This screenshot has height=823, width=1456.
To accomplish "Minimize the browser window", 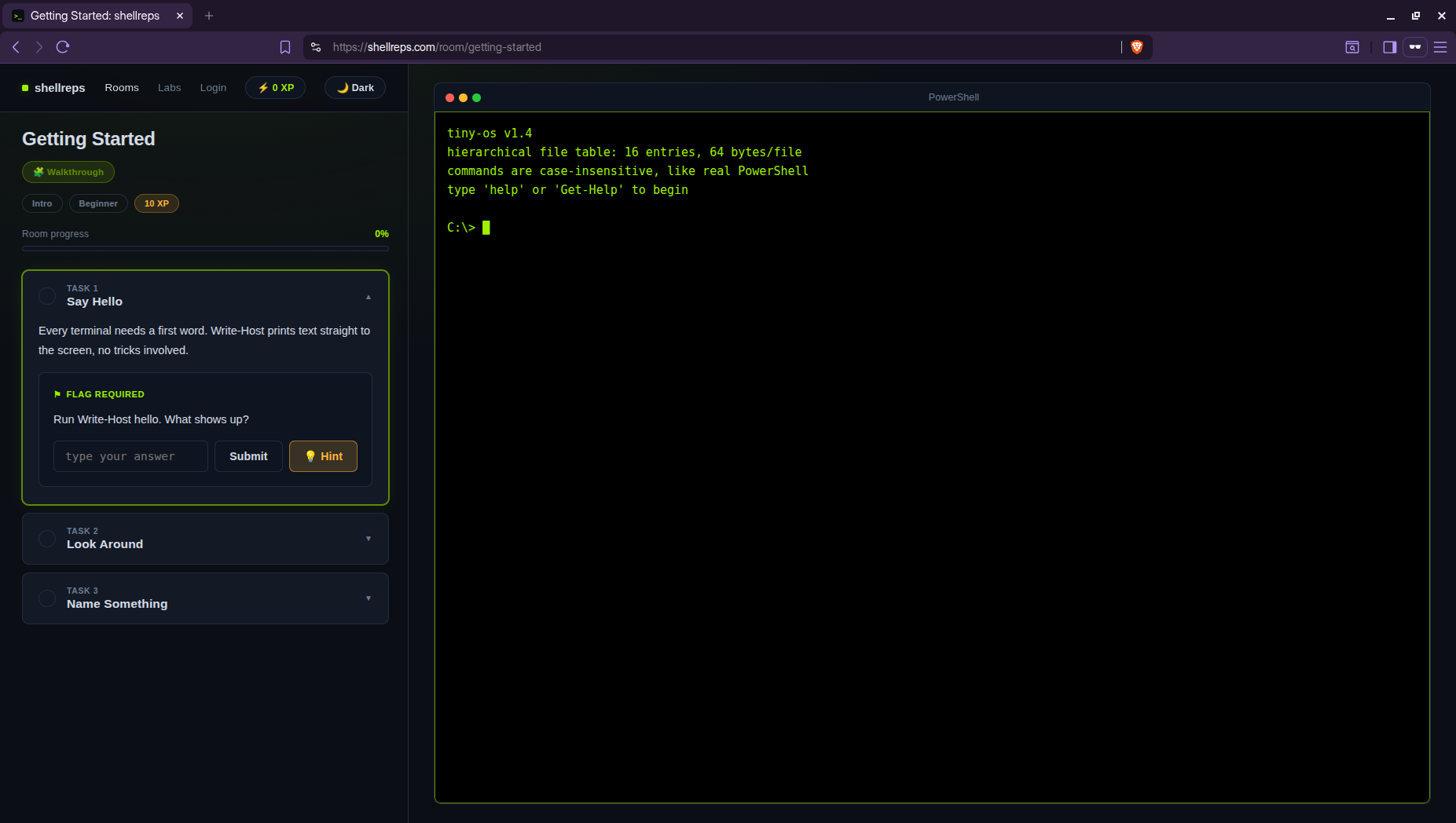I will [x=1390, y=16].
